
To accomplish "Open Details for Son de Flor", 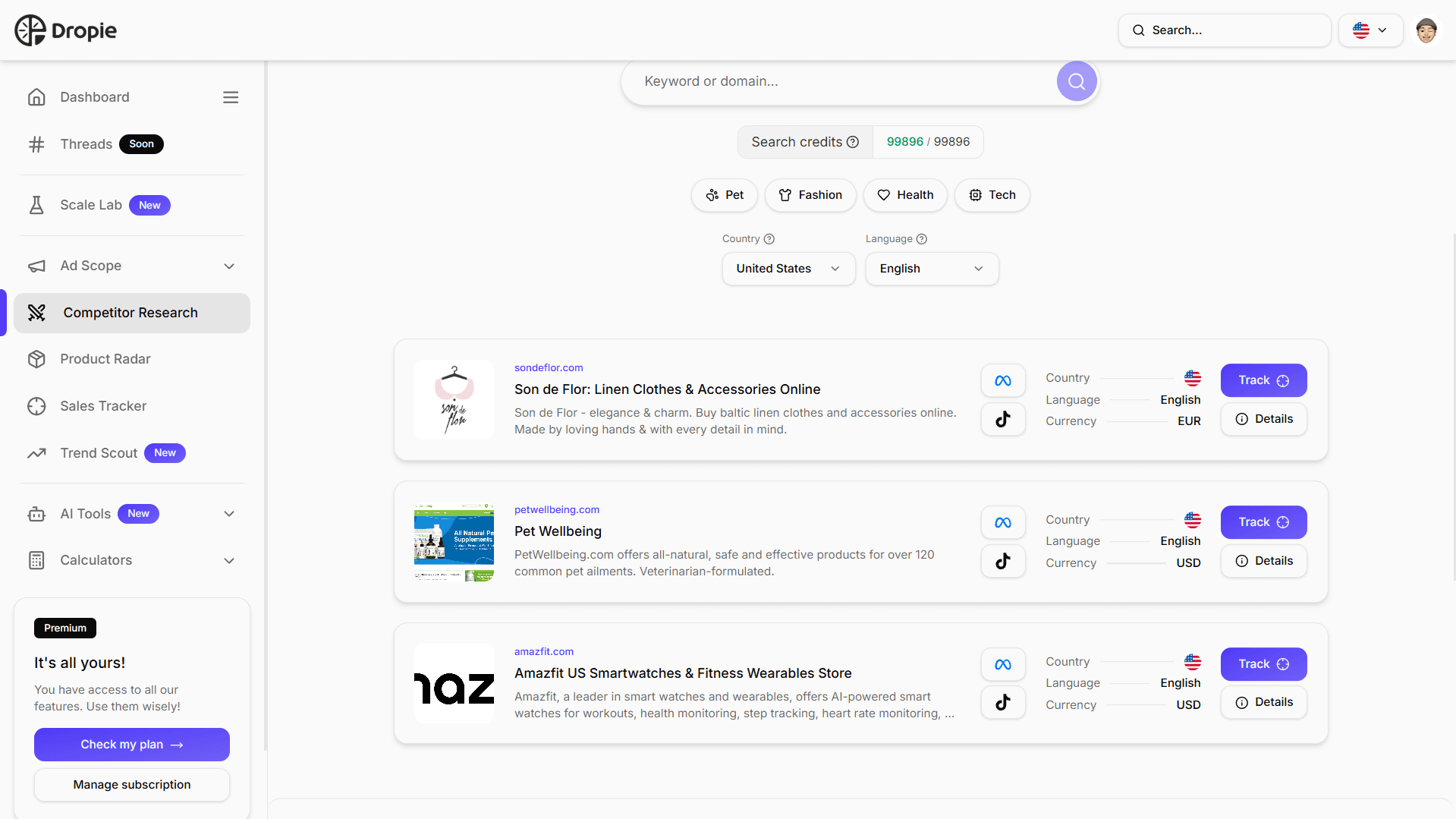I will click(1263, 419).
